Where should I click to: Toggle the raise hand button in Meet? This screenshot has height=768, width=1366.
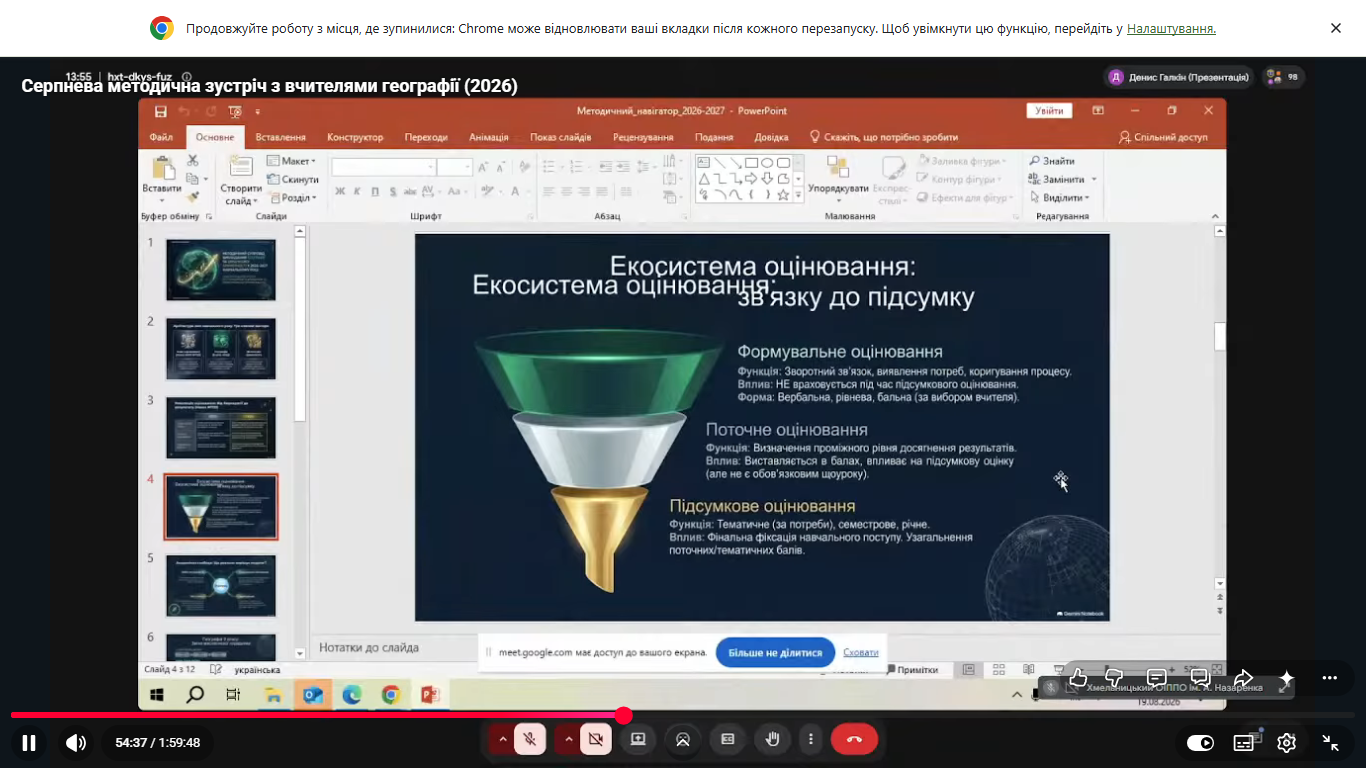pos(771,740)
